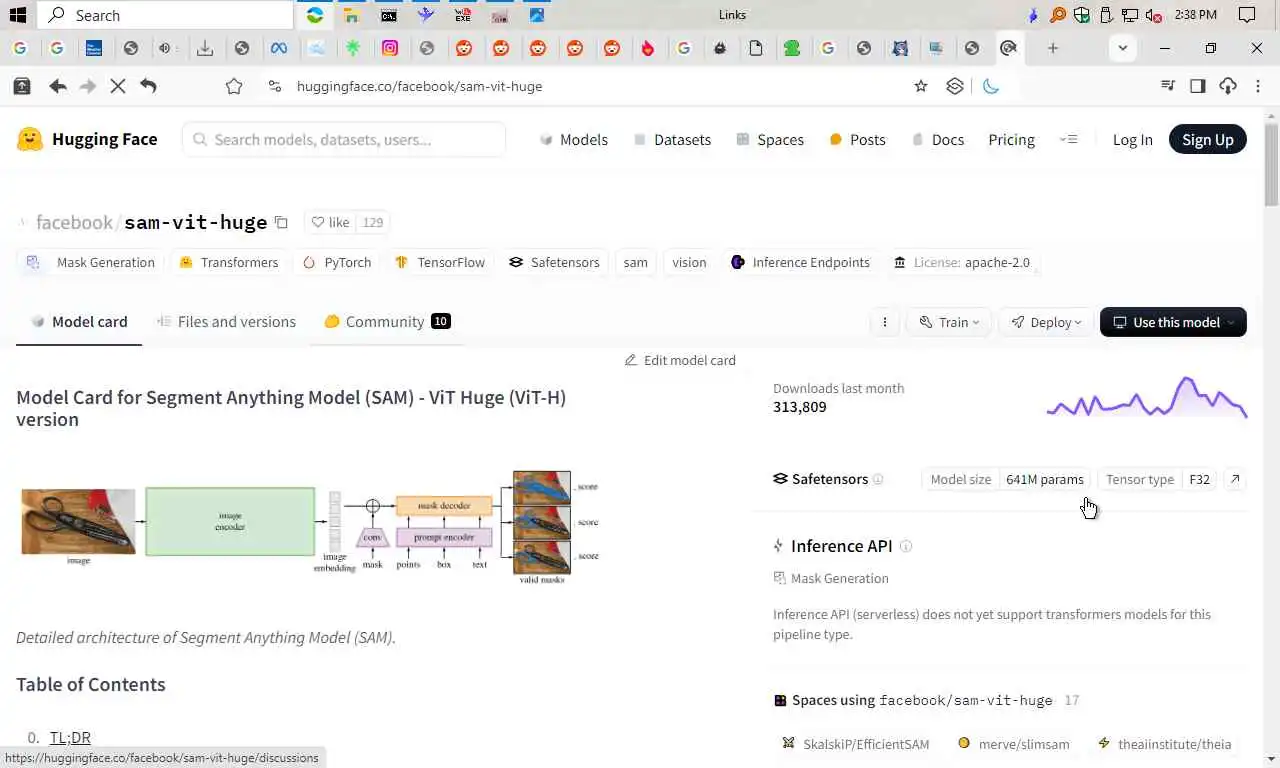Image resolution: width=1280 pixels, height=768 pixels.
Task: Open Docs in navigation bar
Action: pyautogui.click(x=938, y=139)
